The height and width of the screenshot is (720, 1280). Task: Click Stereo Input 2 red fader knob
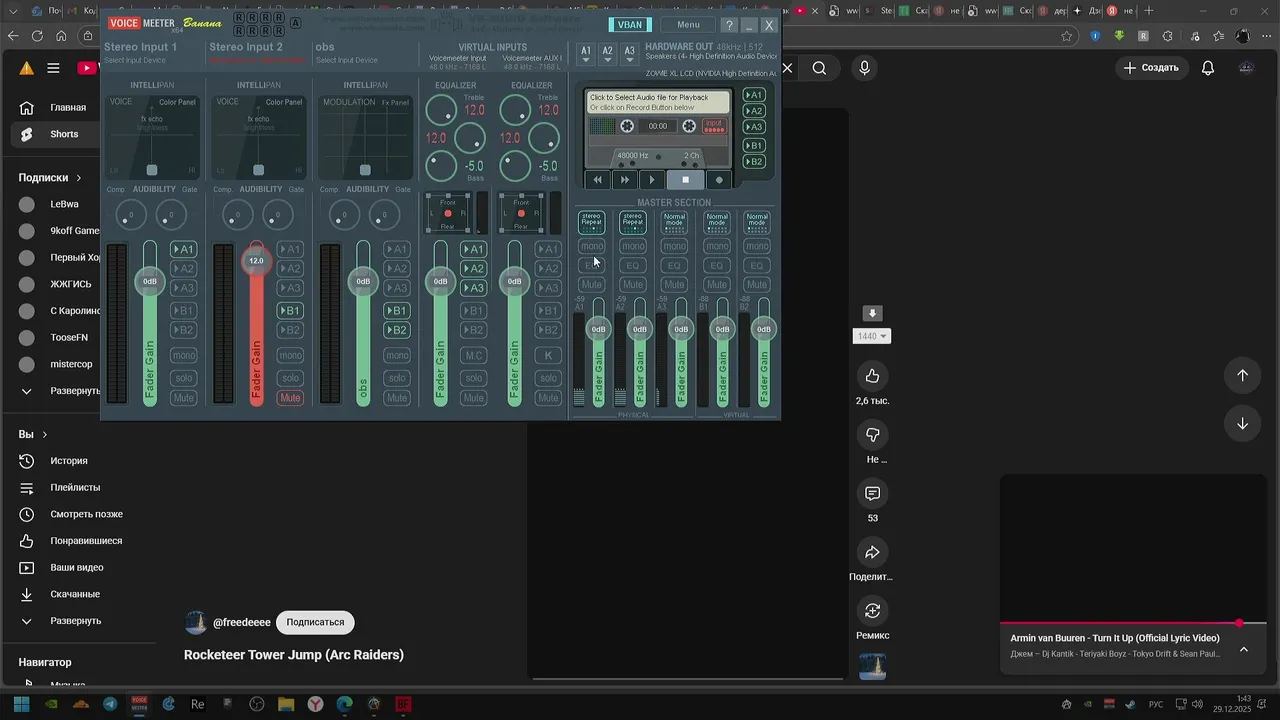(x=256, y=261)
